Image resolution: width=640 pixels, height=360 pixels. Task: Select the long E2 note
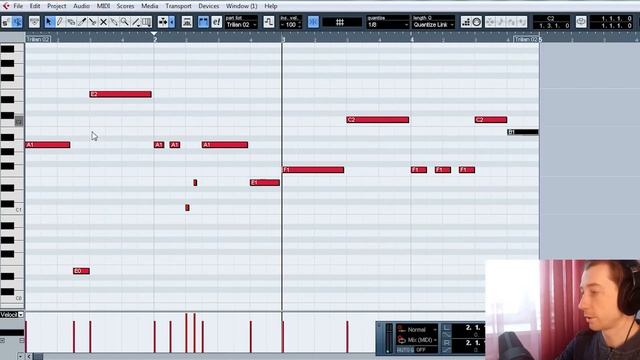tap(120, 94)
